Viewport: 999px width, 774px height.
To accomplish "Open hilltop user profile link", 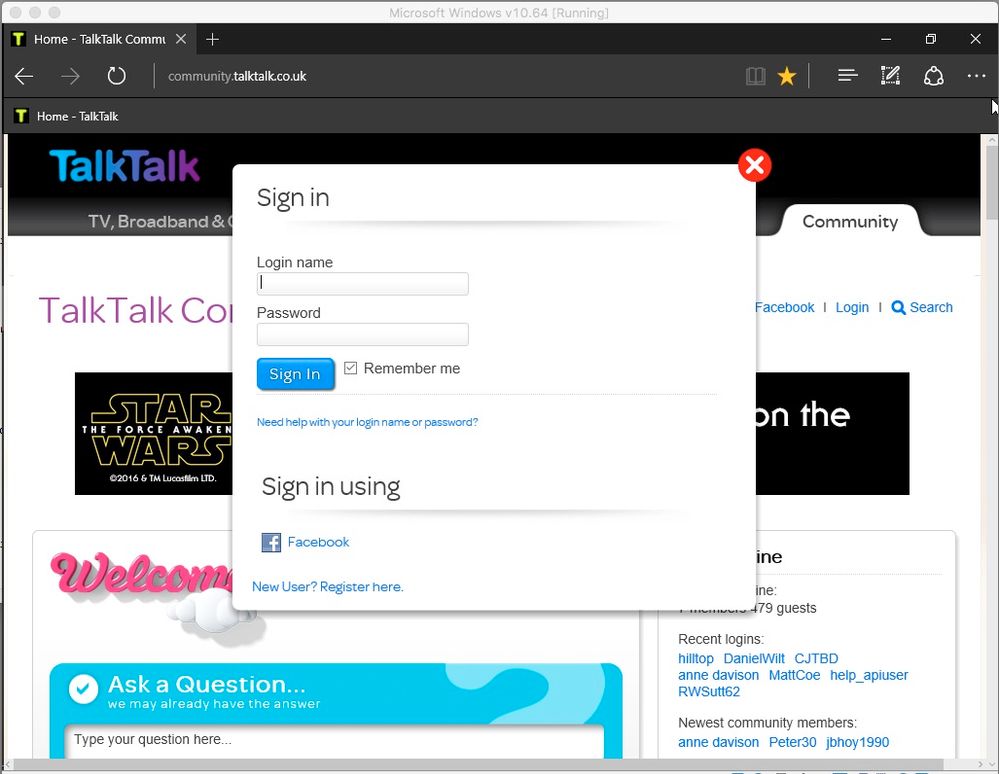I will click(696, 659).
